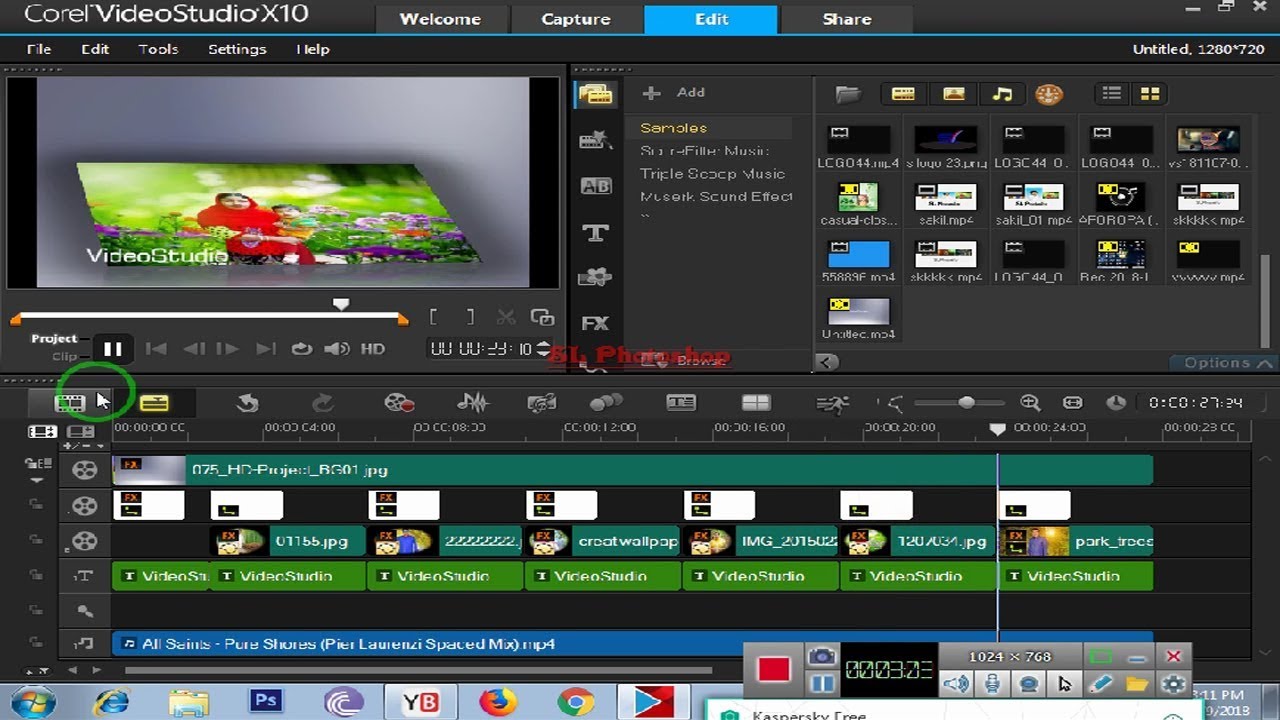Zoom in on the timeline
Image resolution: width=1280 pixels, height=720 pixels.
[x=1030, y=403]
